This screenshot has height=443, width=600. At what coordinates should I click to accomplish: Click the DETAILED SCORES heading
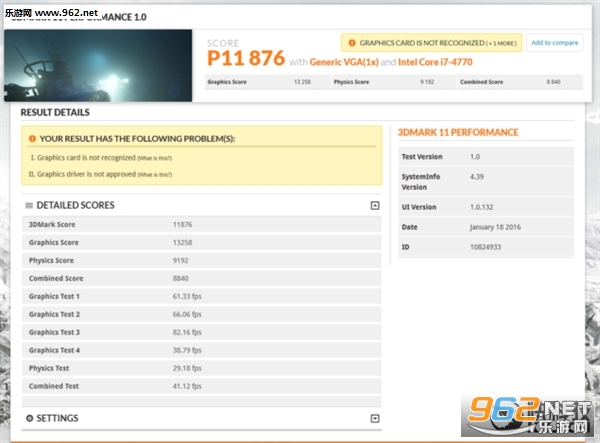75,205
